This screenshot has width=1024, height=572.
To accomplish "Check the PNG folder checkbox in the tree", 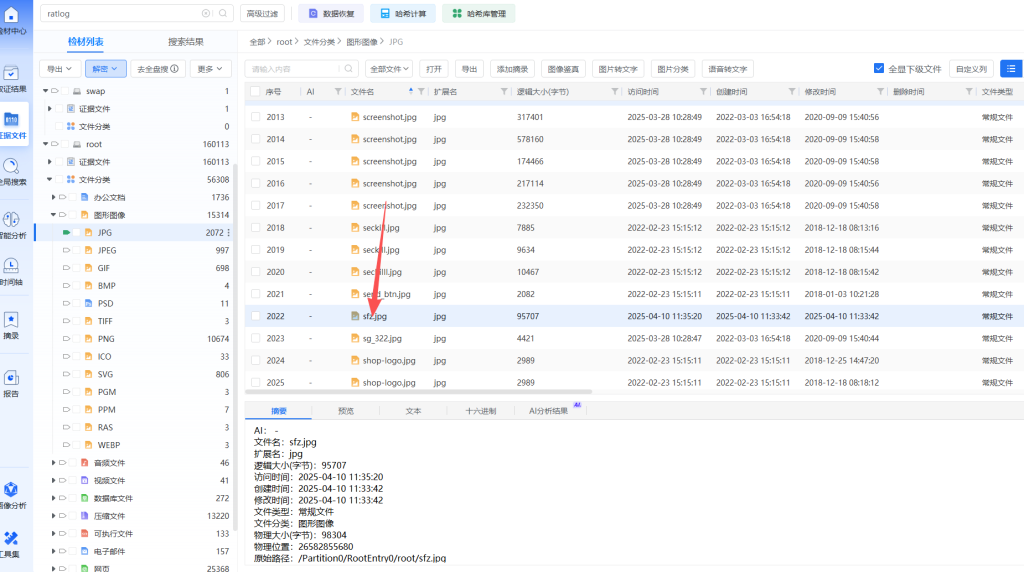I will [x=76, y=339].
